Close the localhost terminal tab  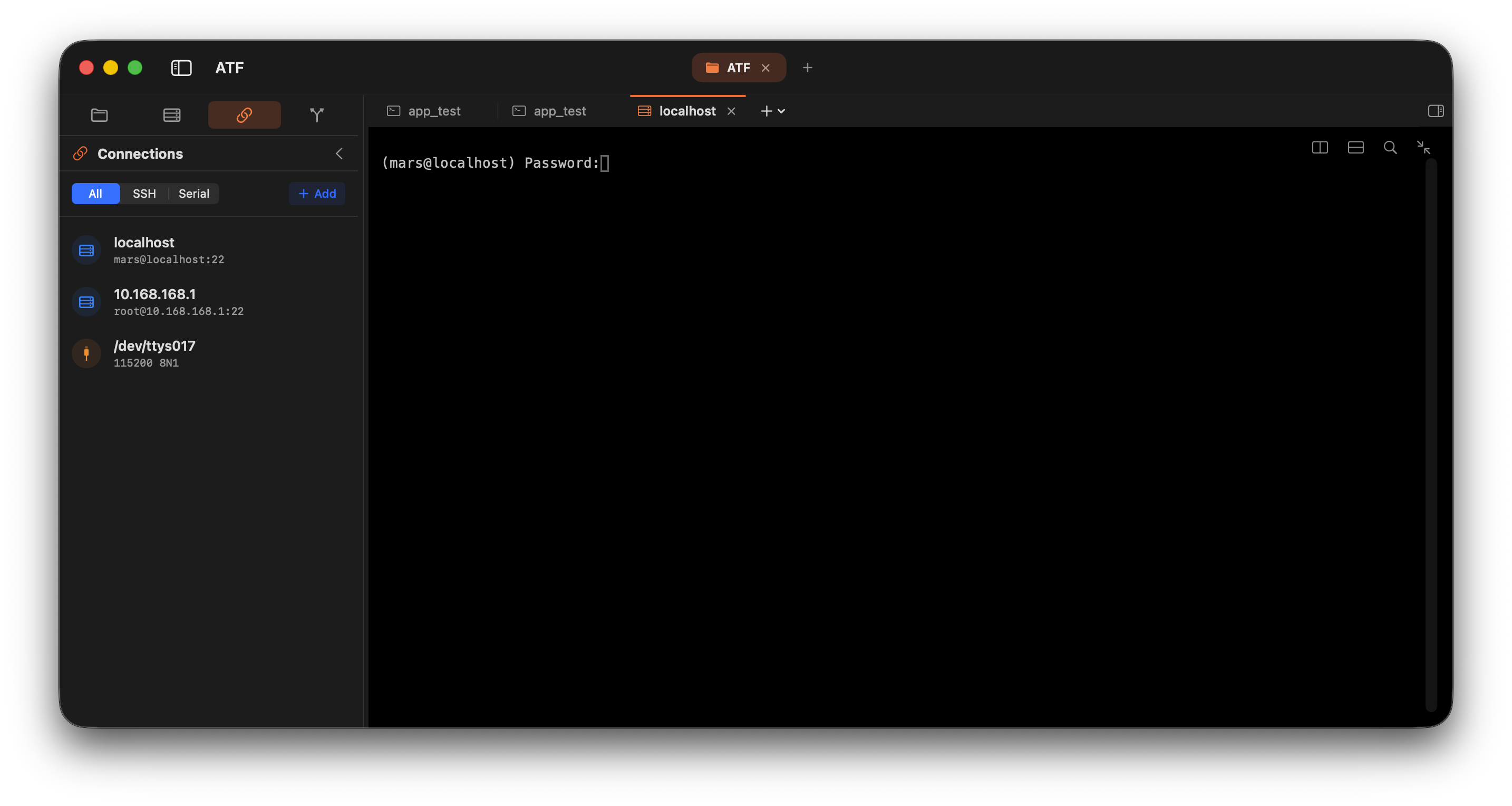click(x=731, y=111)
